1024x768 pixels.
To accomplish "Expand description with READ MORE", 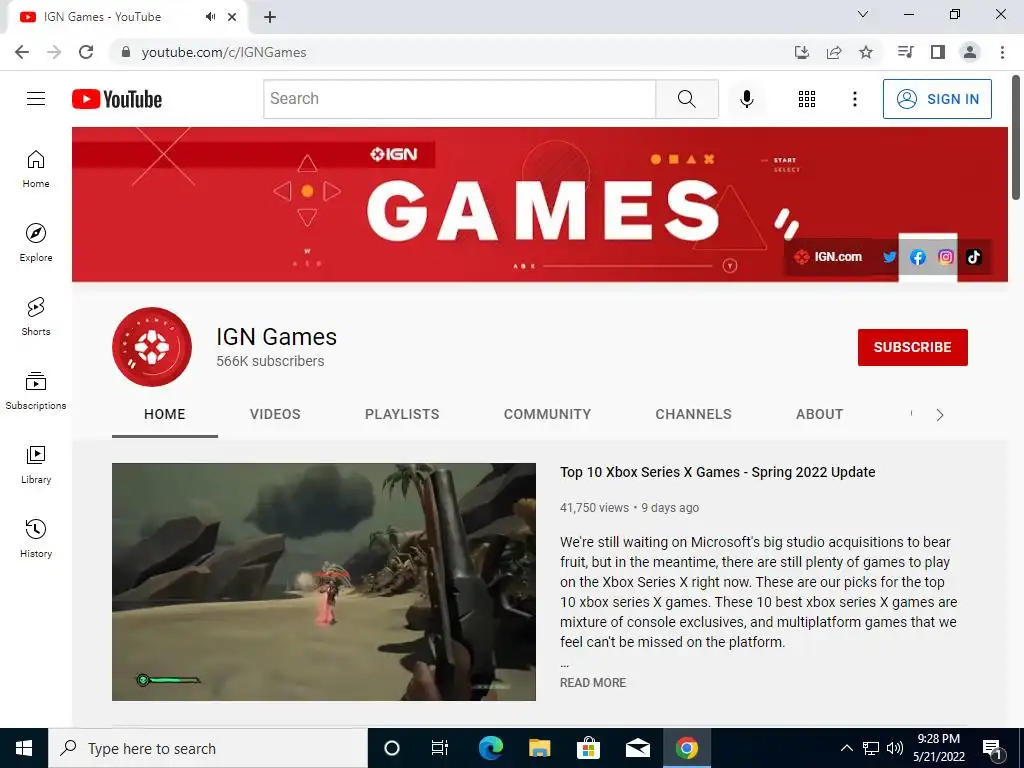I will coord(593,682).
